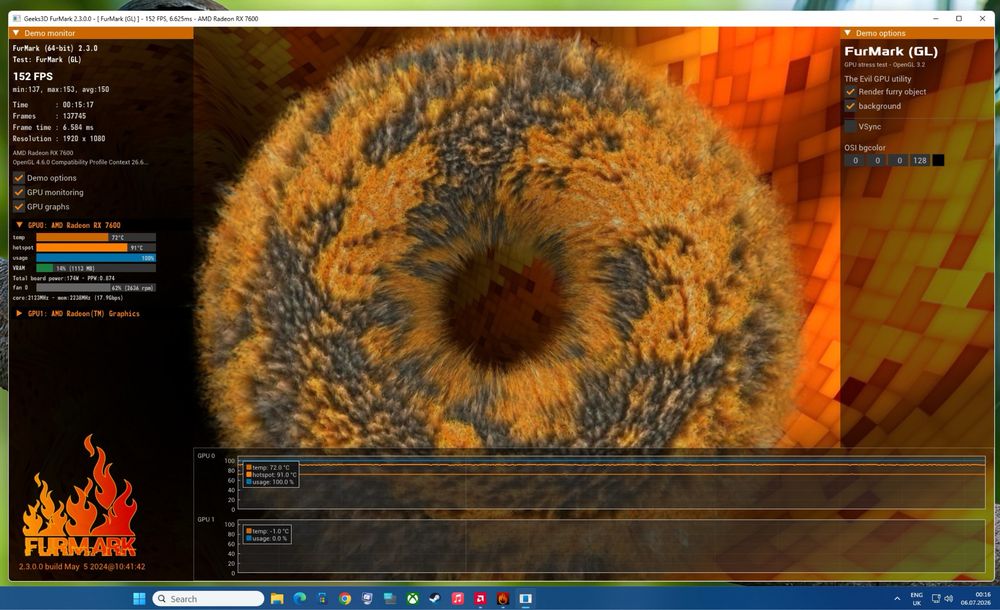Click the GPU usage 100% bar

[x=96, y=258]
